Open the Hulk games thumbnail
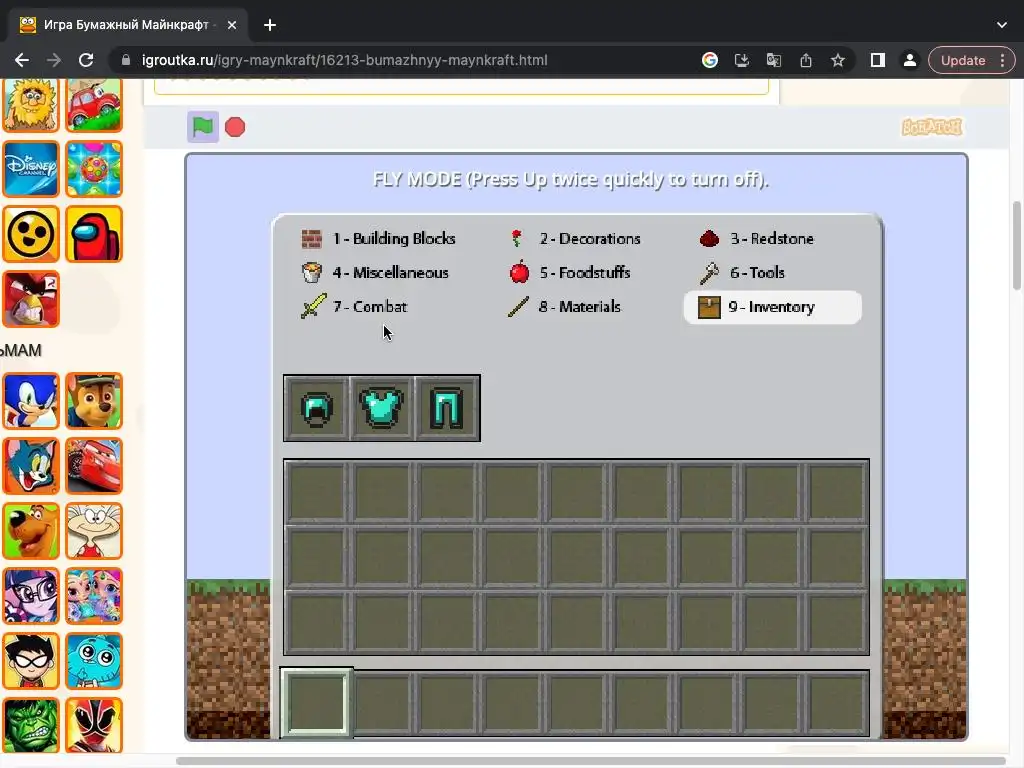Viewport: 1024px width, 768px height. click(31, 725)
